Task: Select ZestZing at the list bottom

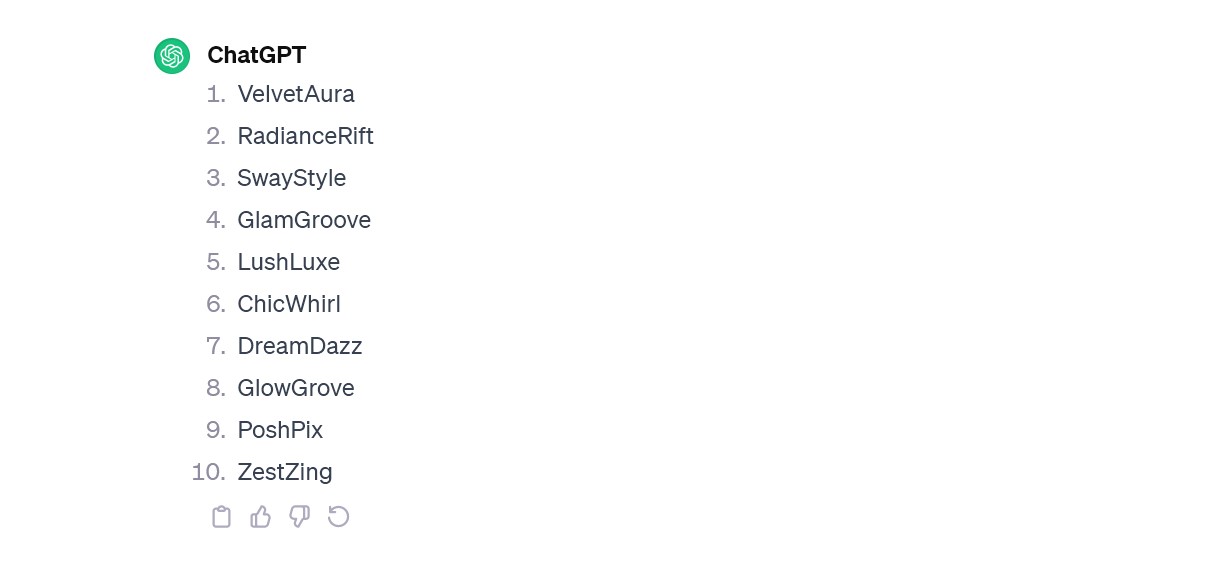Action: [285, 472]
